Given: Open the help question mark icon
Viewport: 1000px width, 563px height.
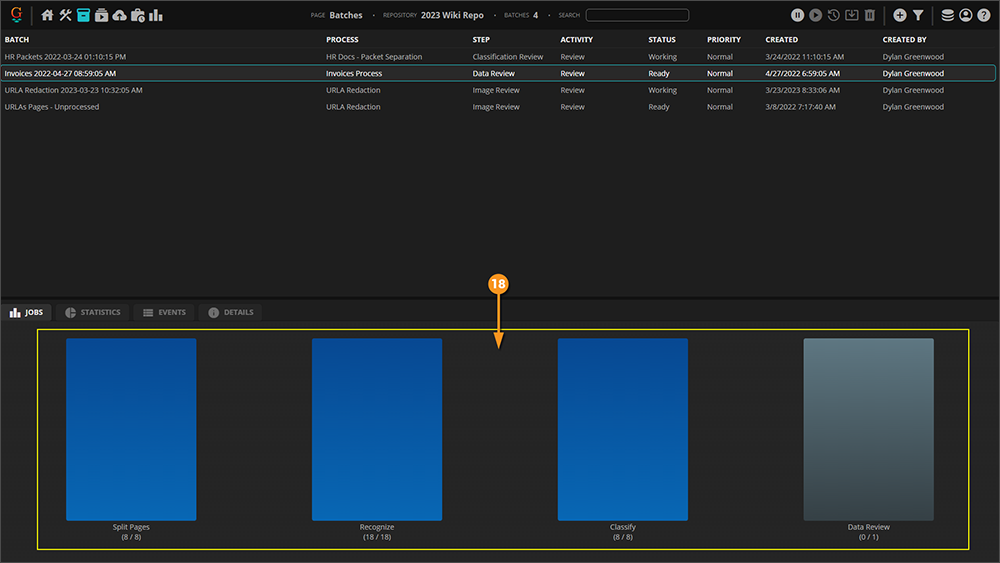Looking at the screenshot, I should (x=984, y=15).
